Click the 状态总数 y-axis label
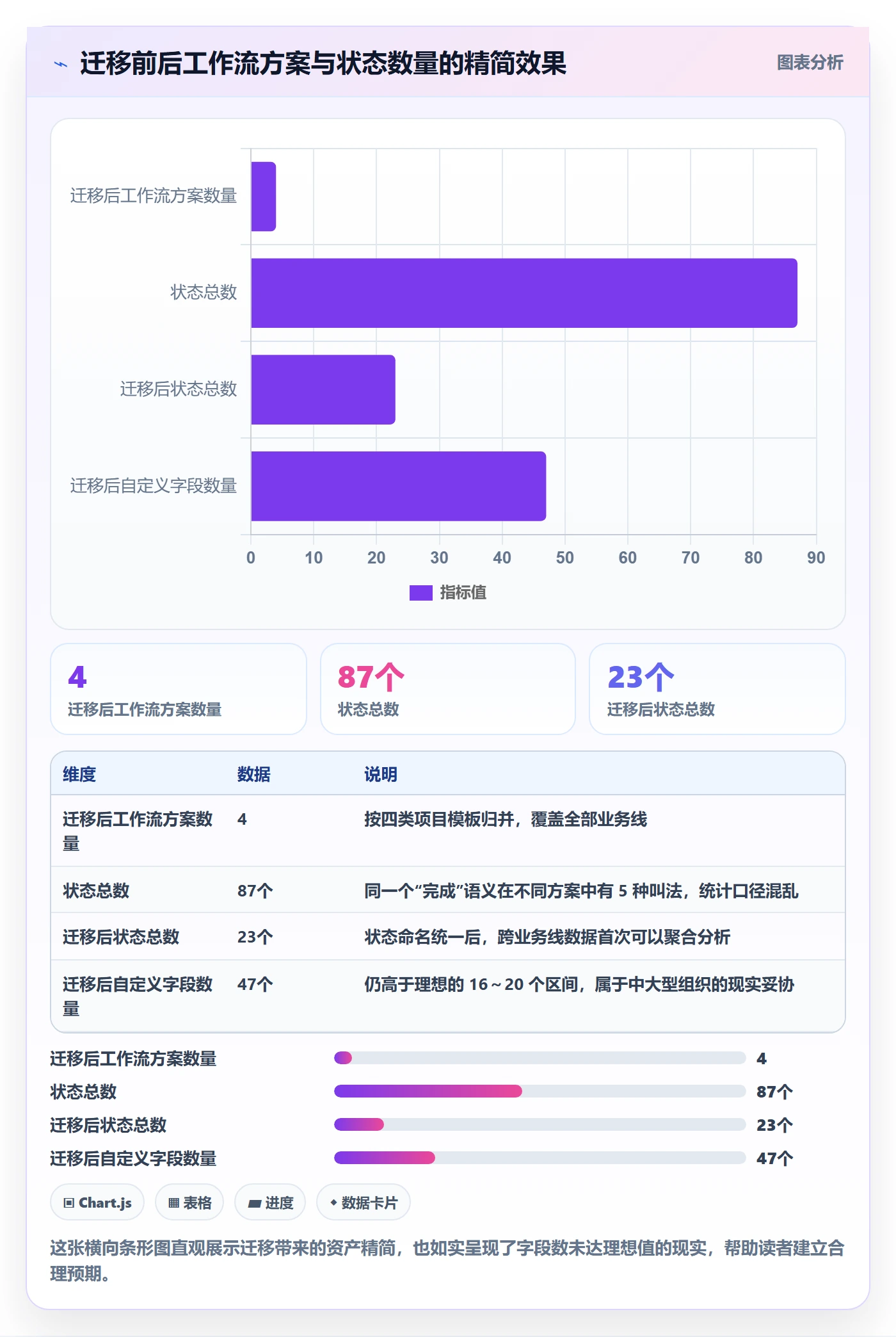 click(204, 293)
